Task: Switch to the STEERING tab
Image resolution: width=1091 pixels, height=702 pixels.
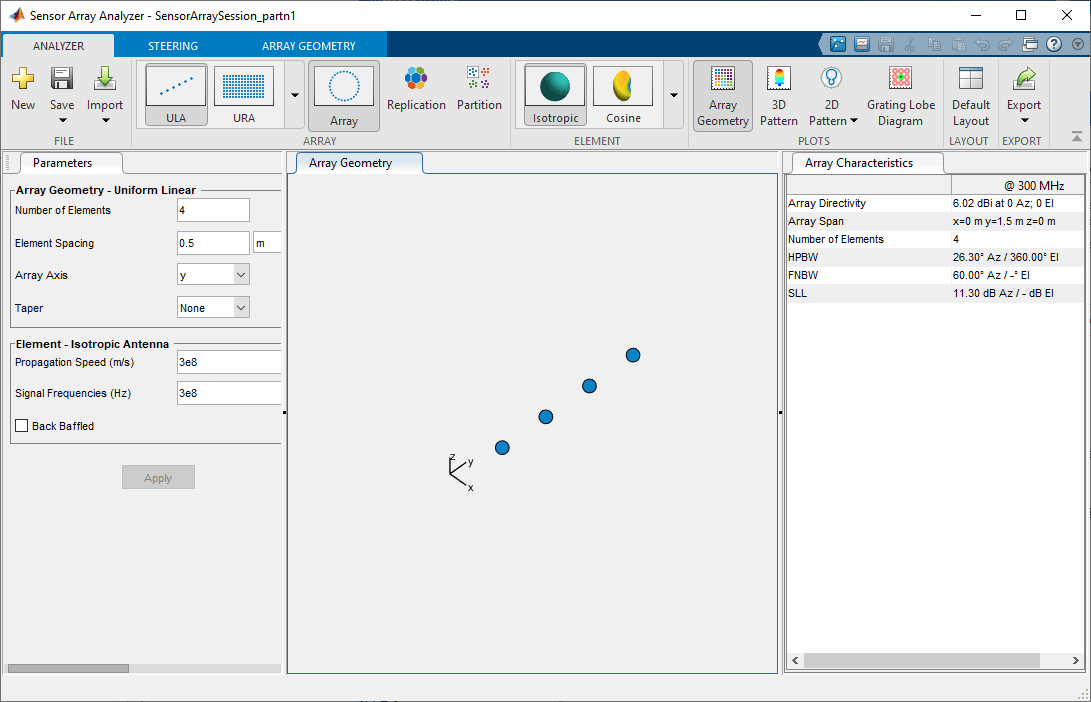Action: click(173, 45)
